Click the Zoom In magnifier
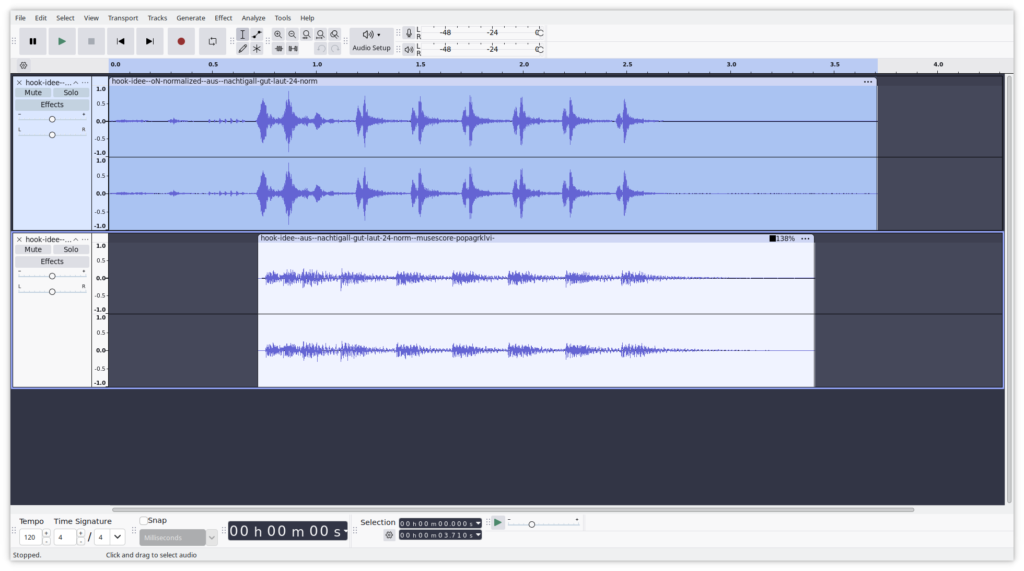The width and height of the screenshot is (1024, 571). click(x=278, y=35)
